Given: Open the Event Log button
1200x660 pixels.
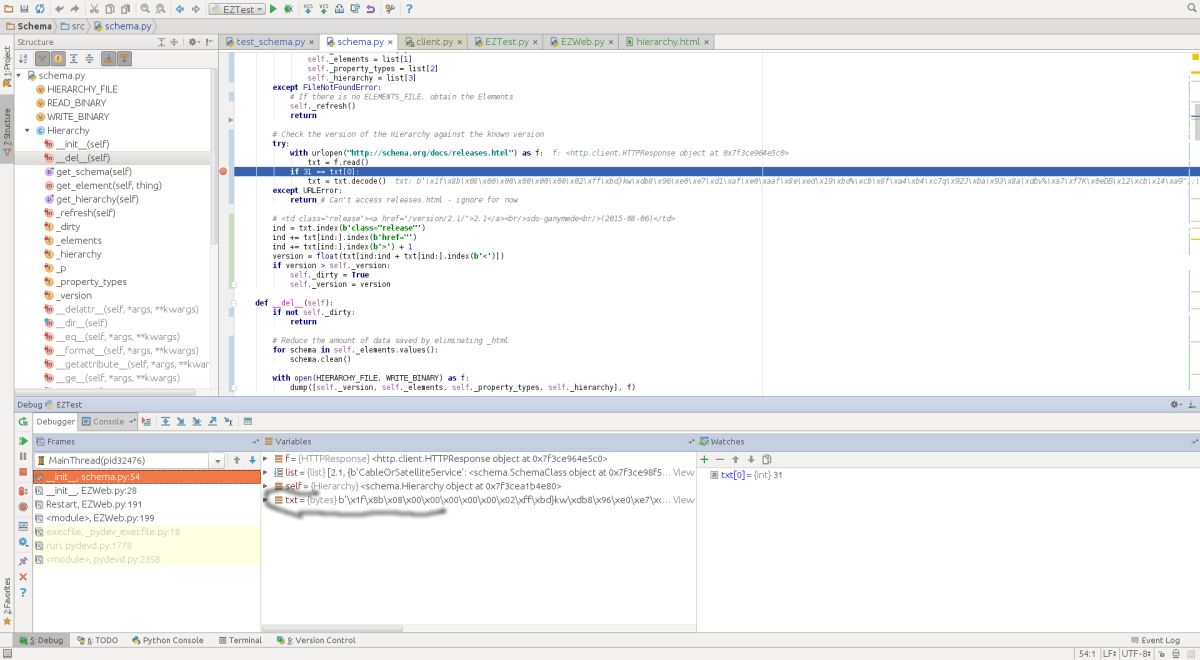Looking at the screenshot, I should pos(1155,640).
